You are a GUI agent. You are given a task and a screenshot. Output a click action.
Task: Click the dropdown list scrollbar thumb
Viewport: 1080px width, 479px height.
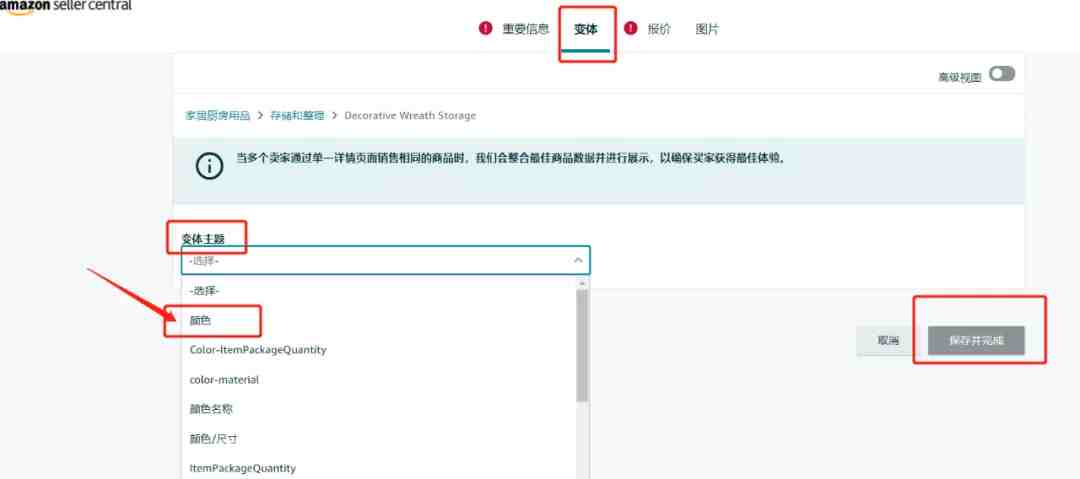click(582, 345)
